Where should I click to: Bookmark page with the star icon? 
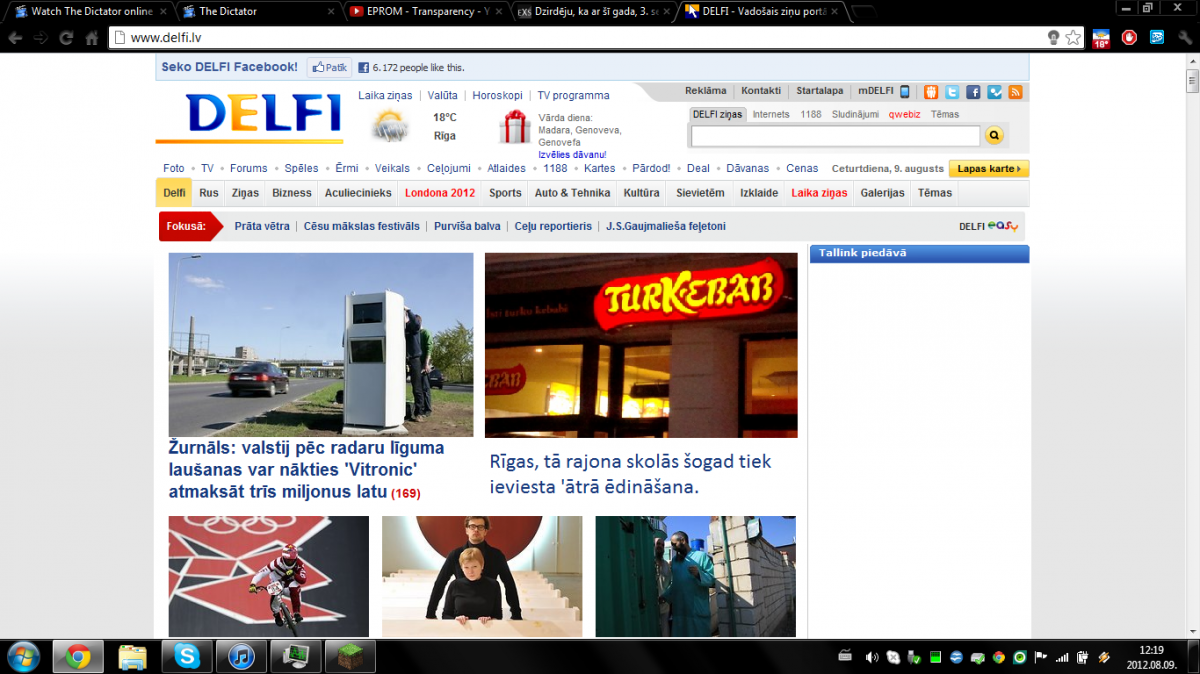pyautogui.click(x=1073, y=38)
